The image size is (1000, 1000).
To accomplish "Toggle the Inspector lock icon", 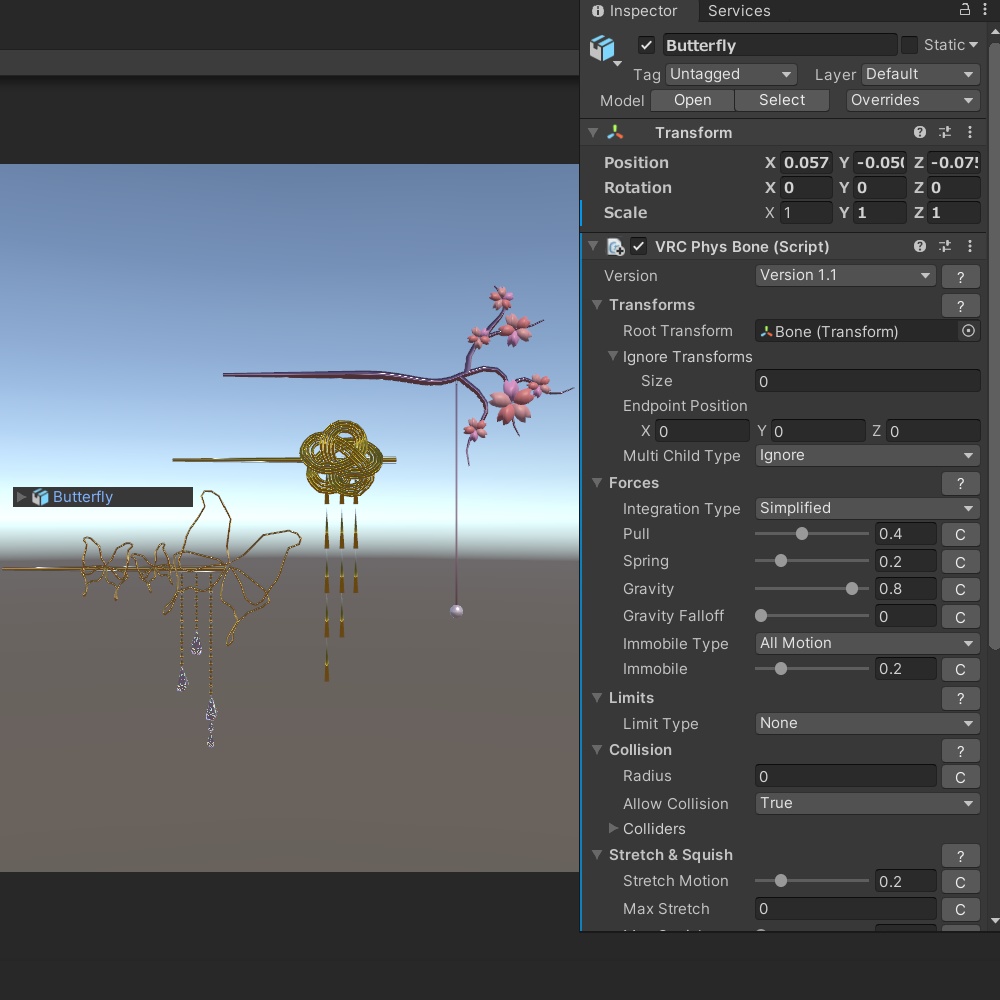I will coord(965,10).
